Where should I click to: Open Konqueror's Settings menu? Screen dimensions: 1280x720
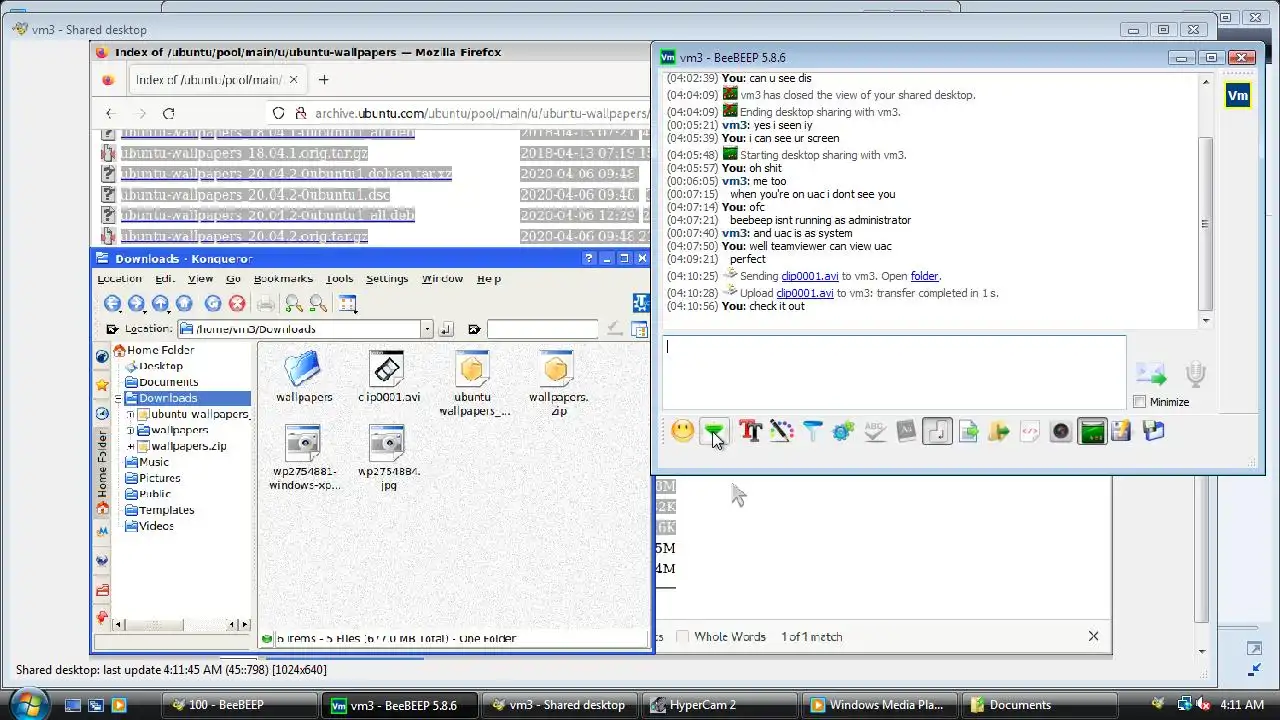coord(387,279)
